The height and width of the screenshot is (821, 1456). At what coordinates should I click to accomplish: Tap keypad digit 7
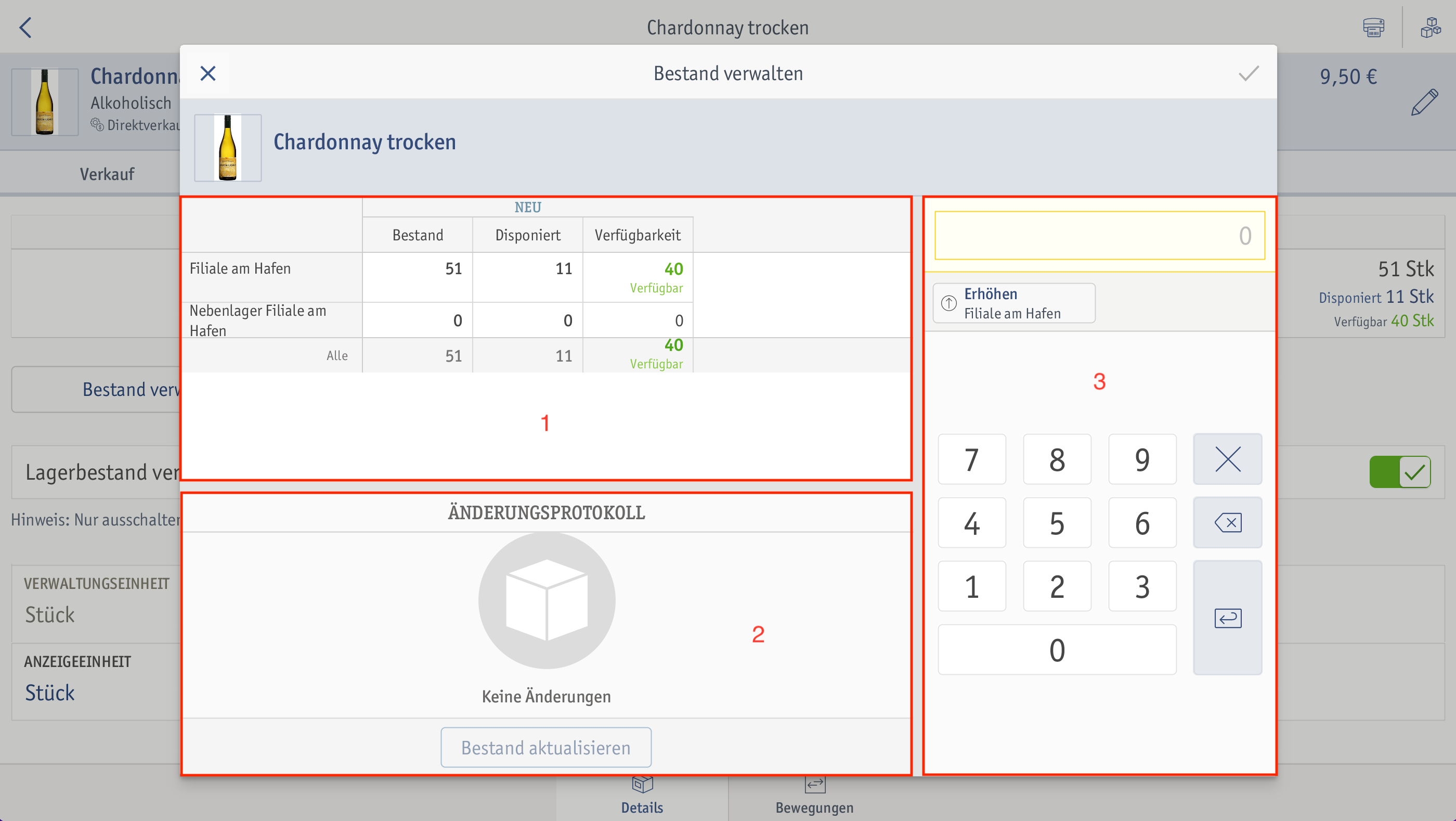971,459
